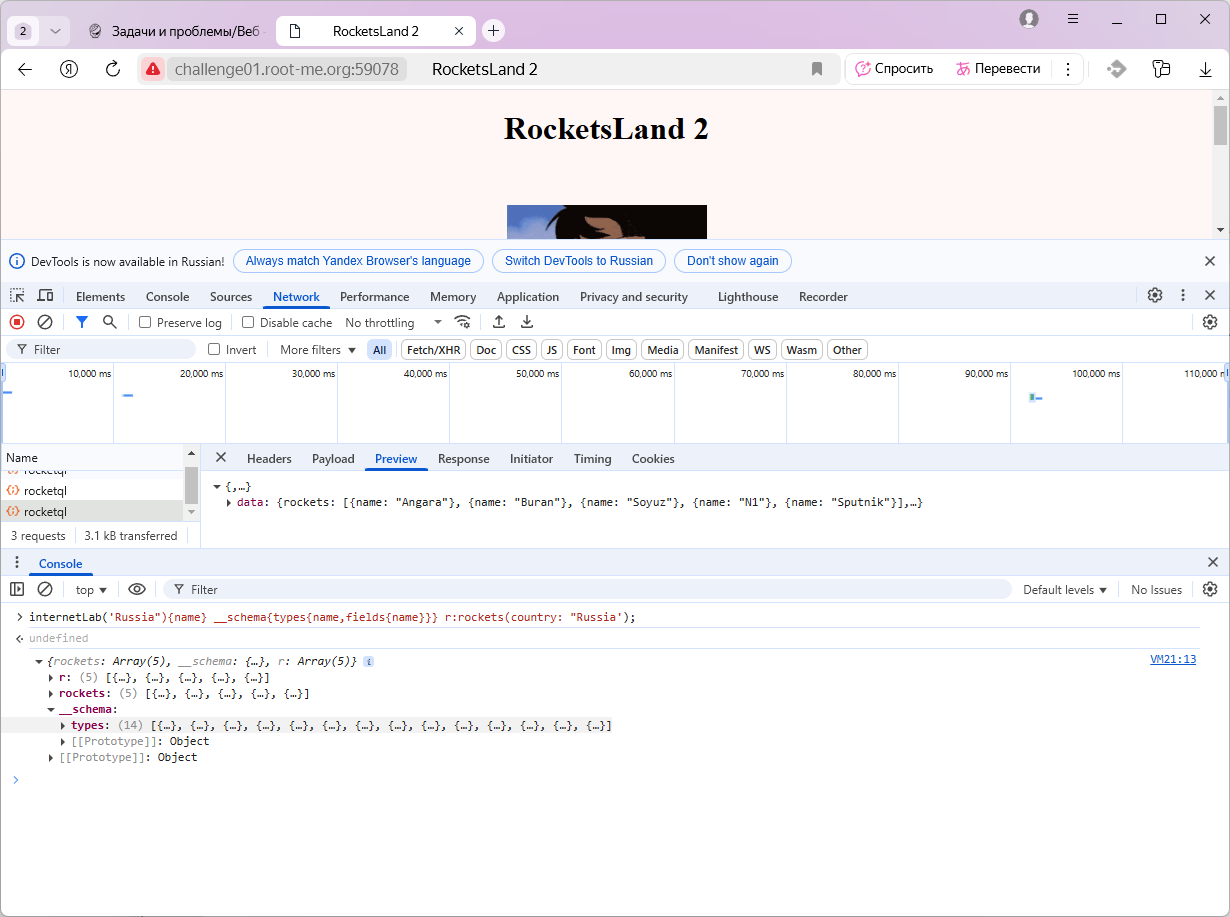Open DevTools settings gear in the tab row
Image resolution: width=1230 pixels, height=917 pixels.
[1155, 295]
